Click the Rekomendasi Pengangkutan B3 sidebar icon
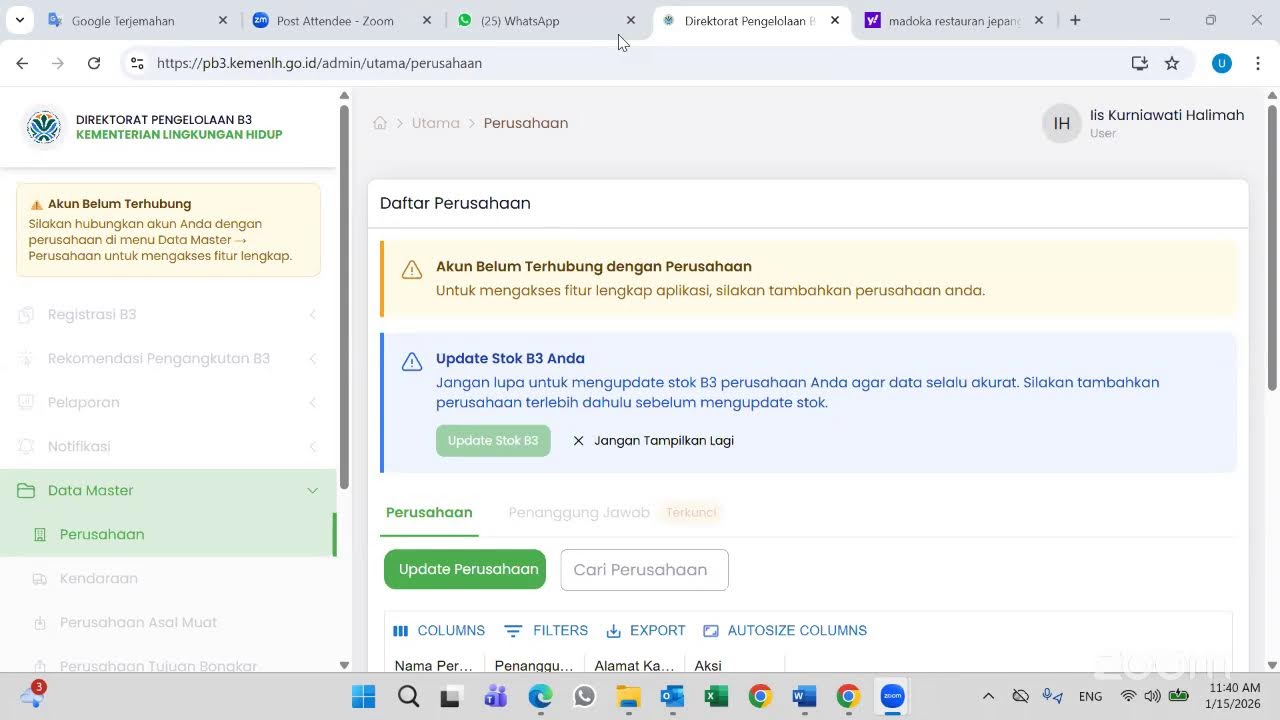The width and height of the screenshot is (1280, 720). pyautogui.click(x=27, y=359)
